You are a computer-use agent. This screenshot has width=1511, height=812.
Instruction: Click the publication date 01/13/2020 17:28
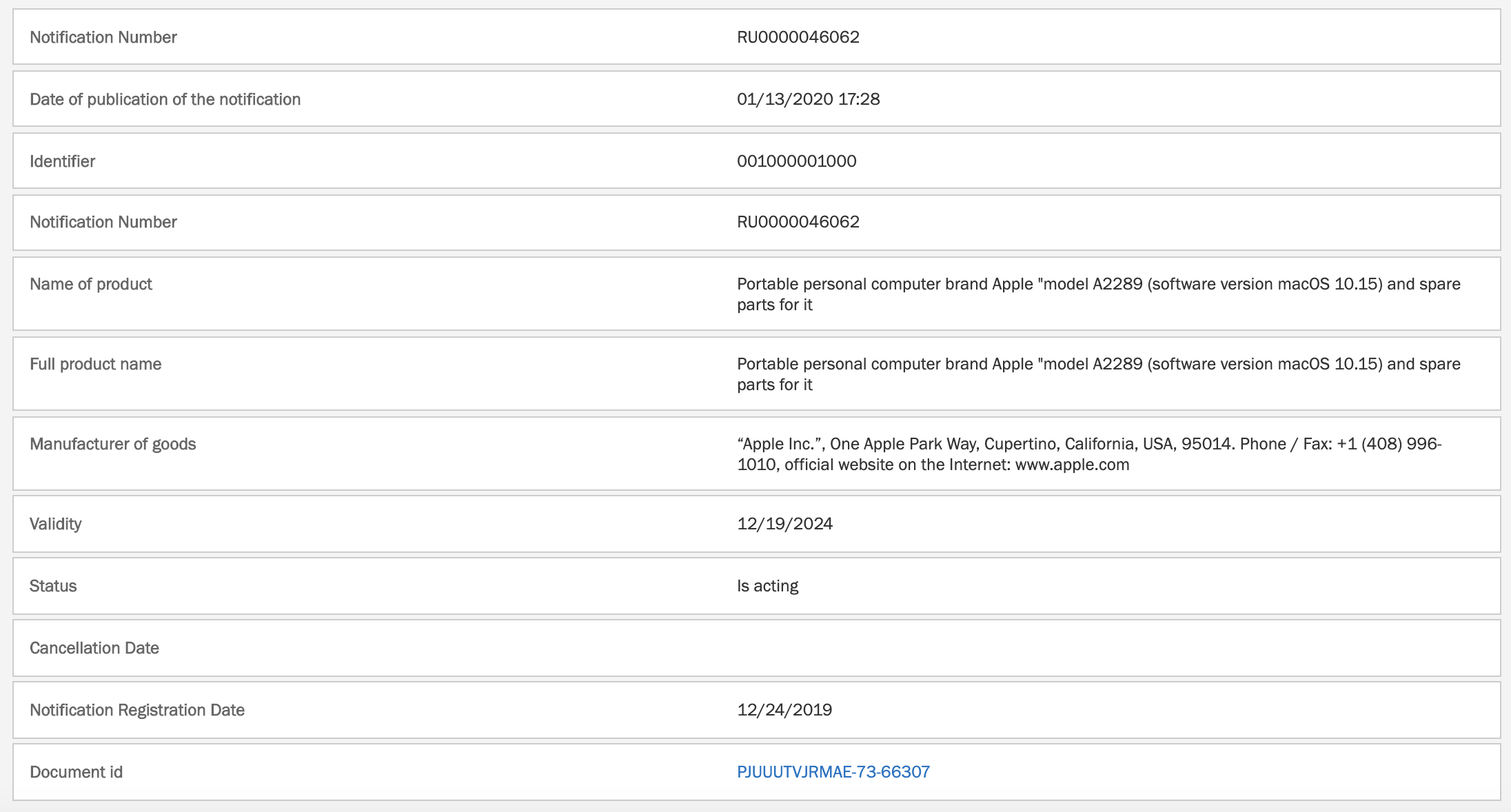click(x=808, y=99)
